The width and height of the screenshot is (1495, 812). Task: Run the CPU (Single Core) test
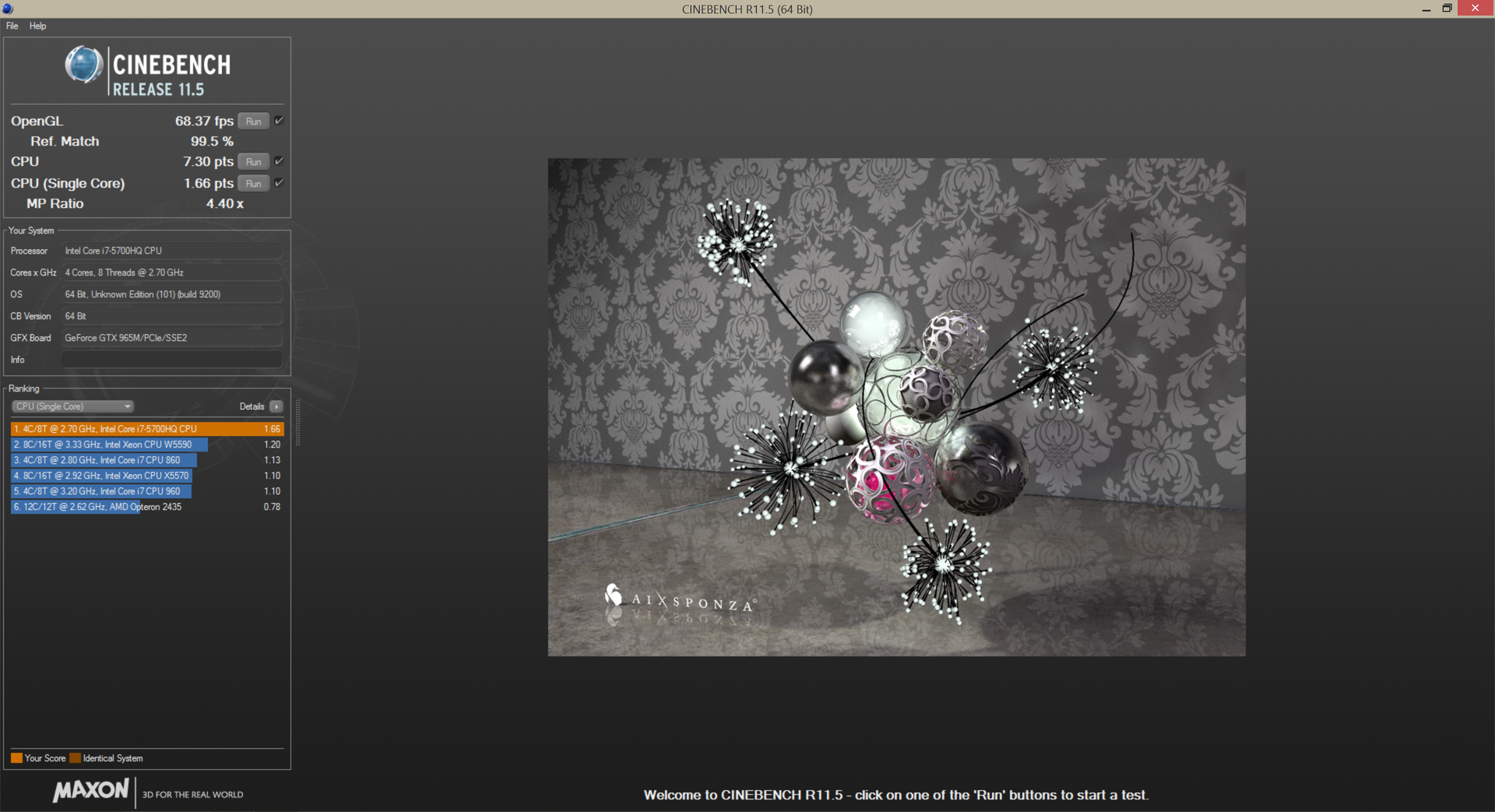pyautogui.click(x=253, y=183)
